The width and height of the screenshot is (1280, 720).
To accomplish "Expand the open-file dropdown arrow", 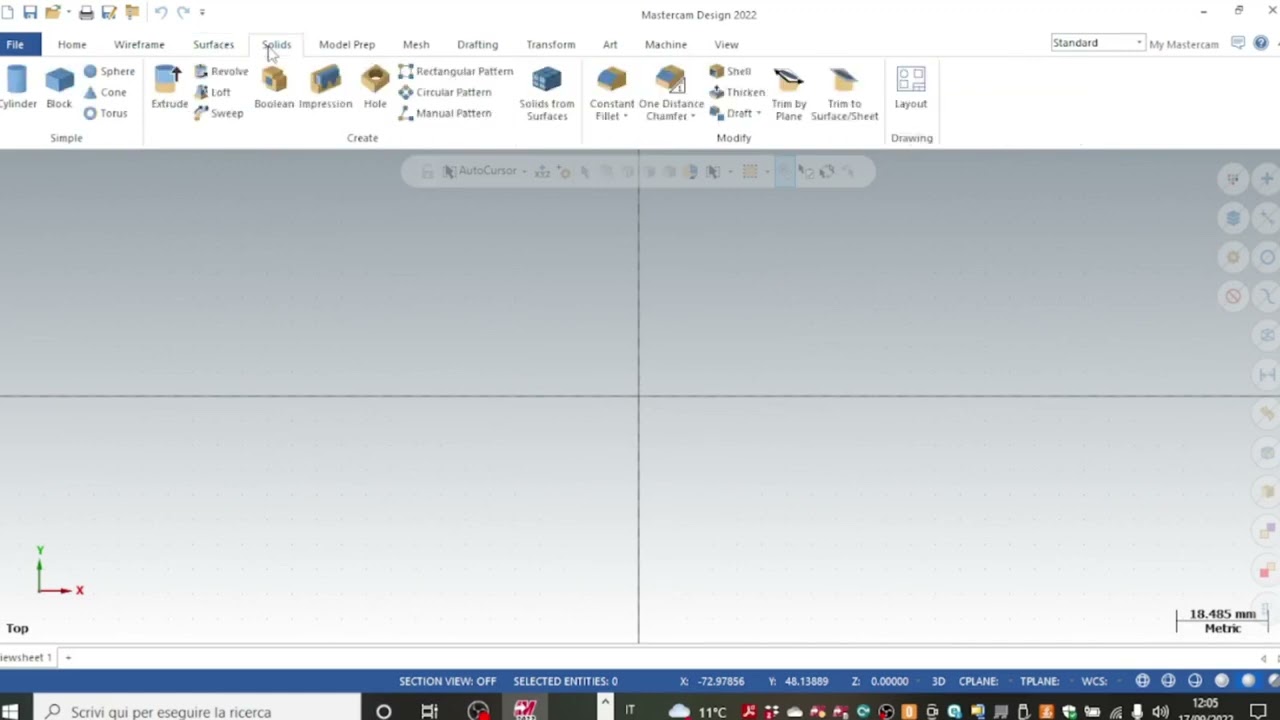I will coord(68,12).
